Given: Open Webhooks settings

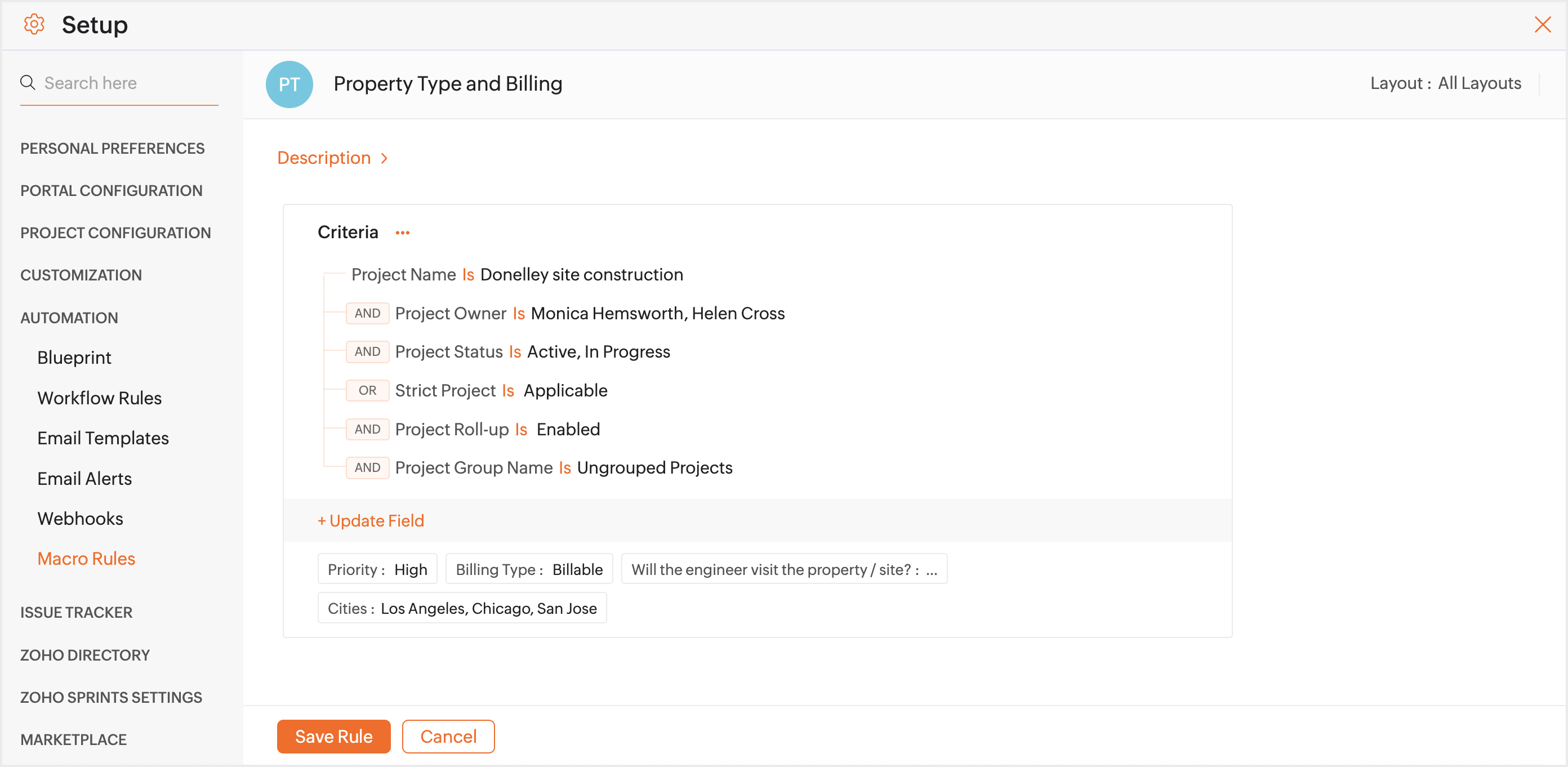Looking at the screenshot, I should click(81, 519).
